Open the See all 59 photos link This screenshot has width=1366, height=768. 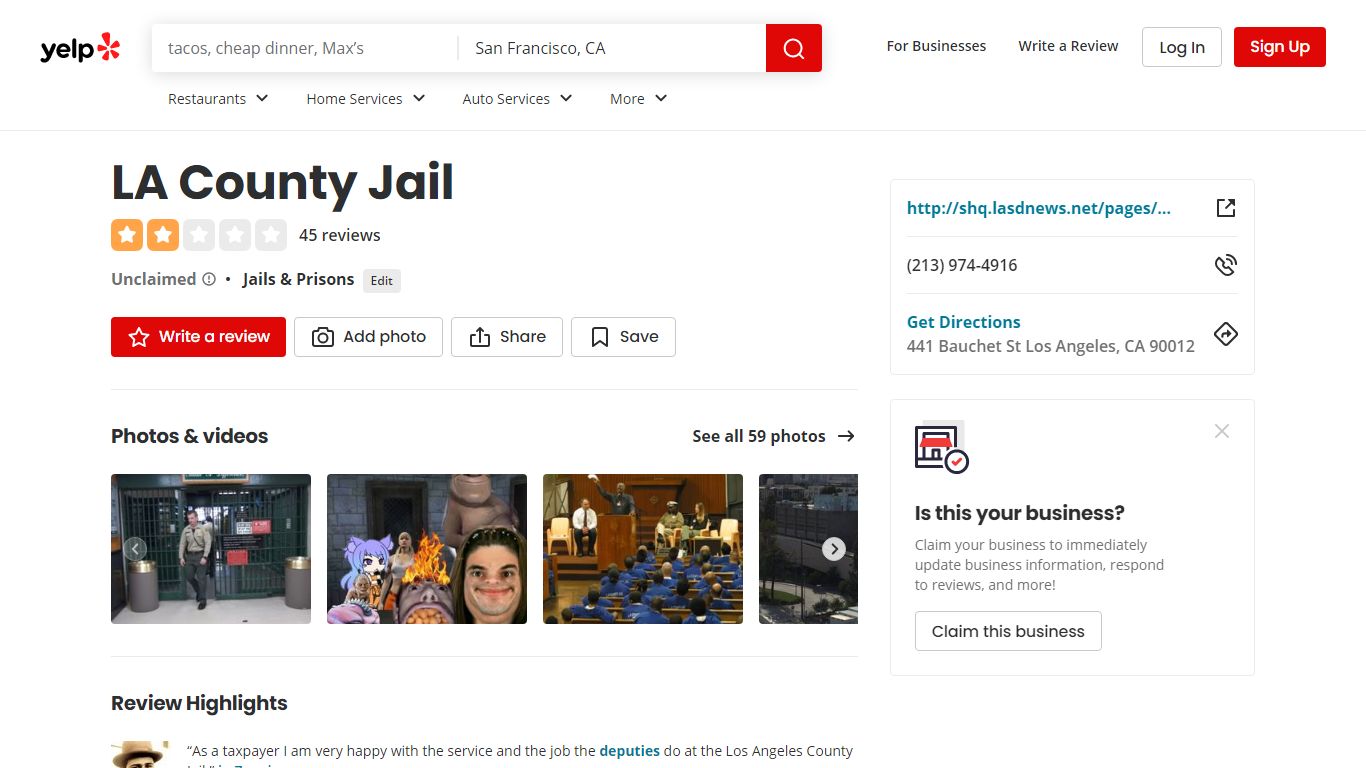(x=773, y=436)
